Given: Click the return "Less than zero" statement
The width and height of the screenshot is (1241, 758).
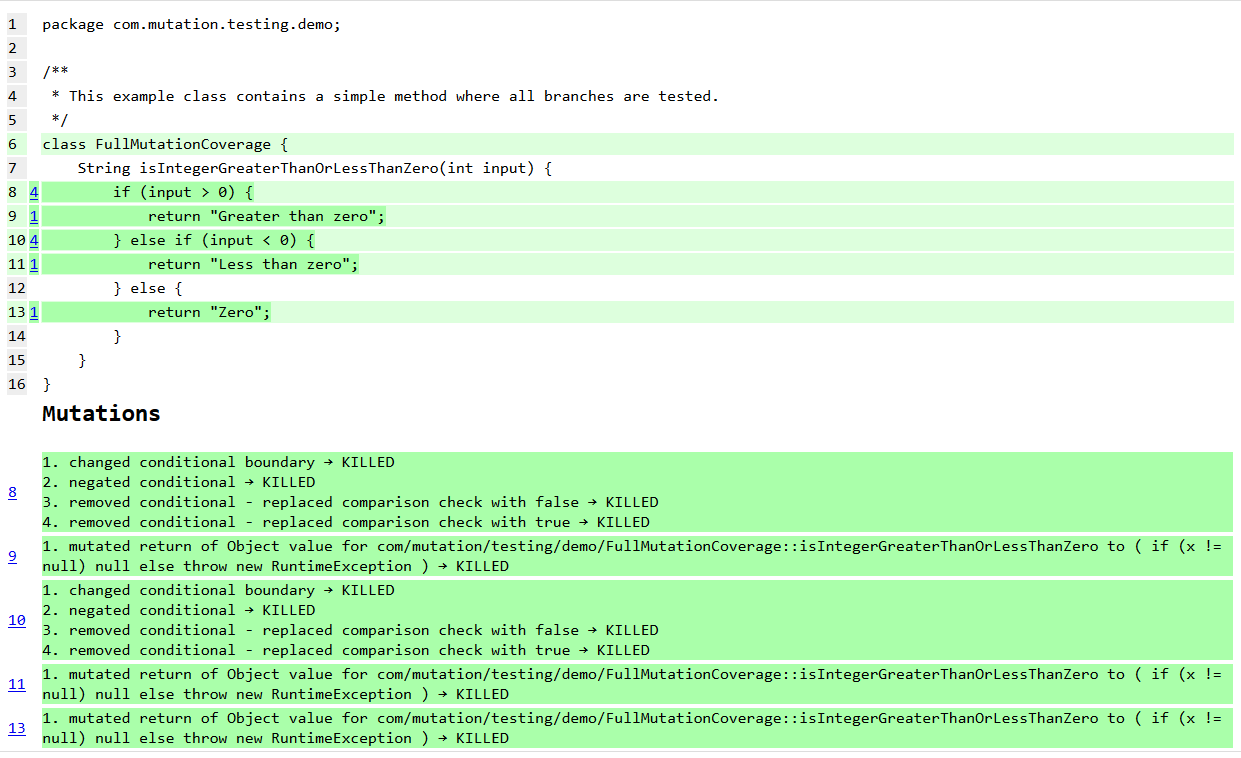Looking at the screenshot, I should [x=253, y=264].
